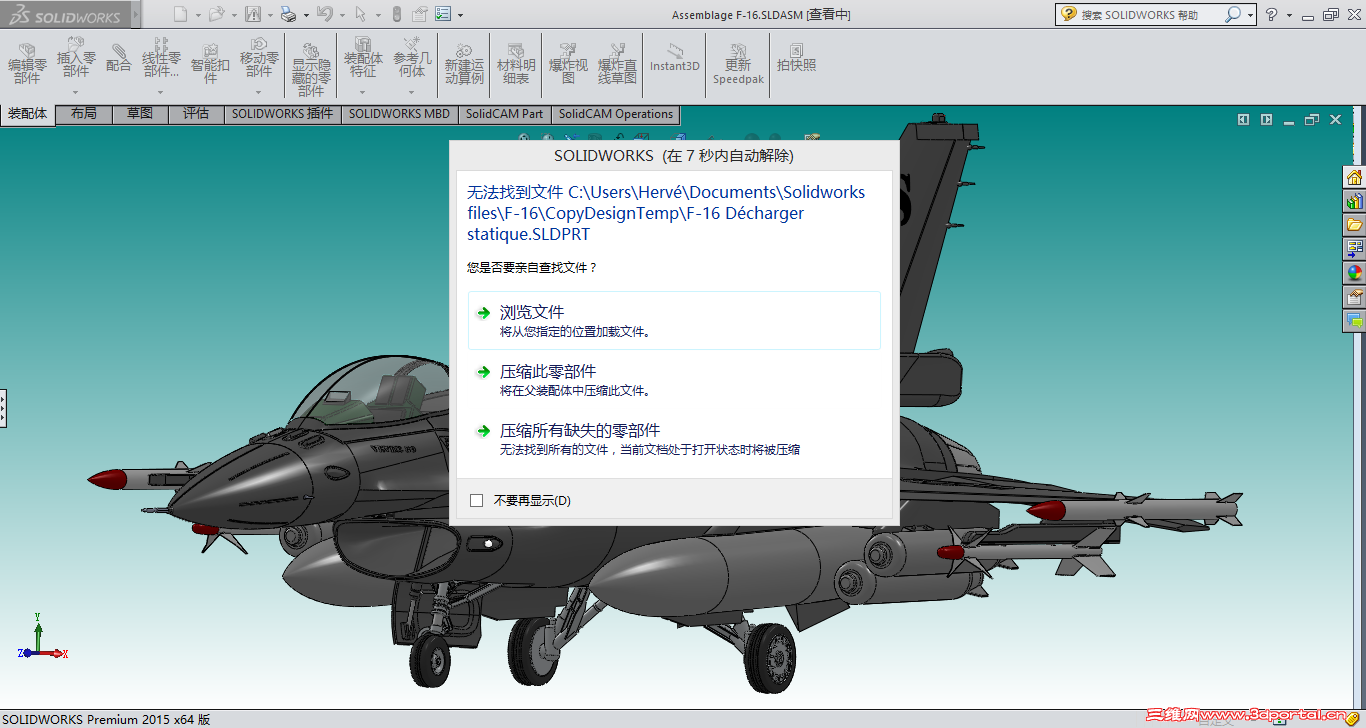1366x728 pixels.
Task: Open SOLIDWORKS Resources home icon in task pane
Action: (x=1354, y=178)
